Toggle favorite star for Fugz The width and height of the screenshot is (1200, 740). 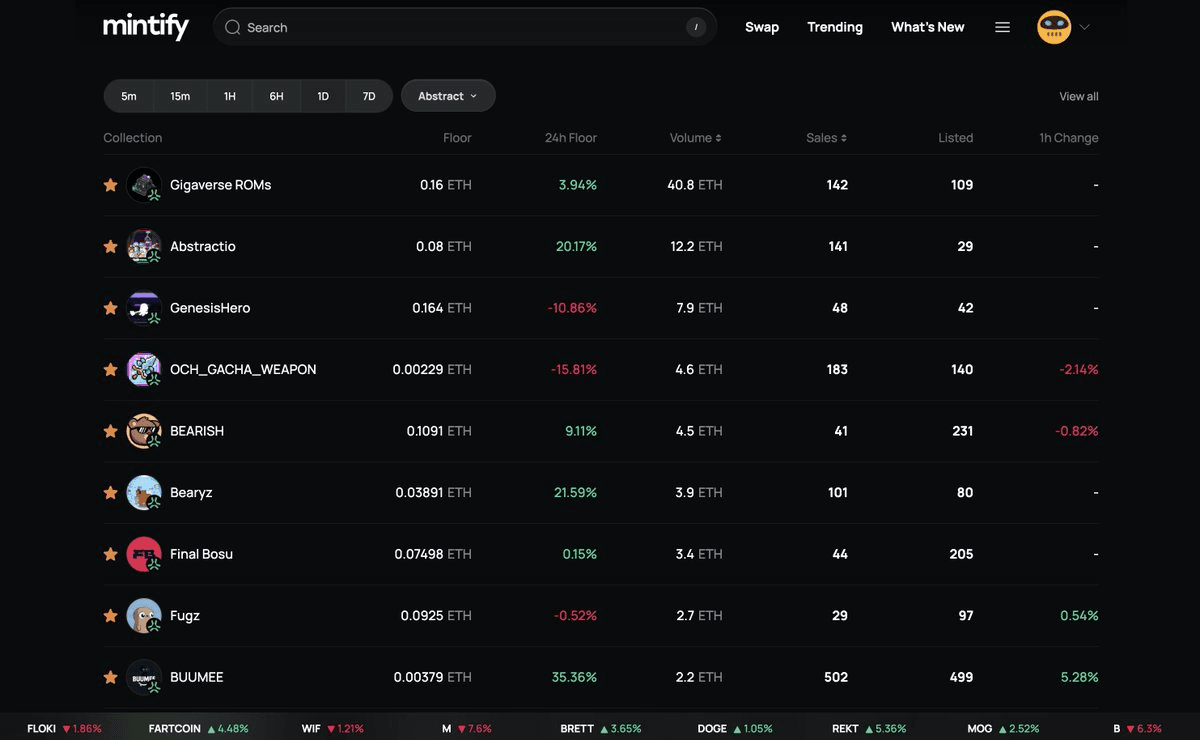tap(111, 615)
